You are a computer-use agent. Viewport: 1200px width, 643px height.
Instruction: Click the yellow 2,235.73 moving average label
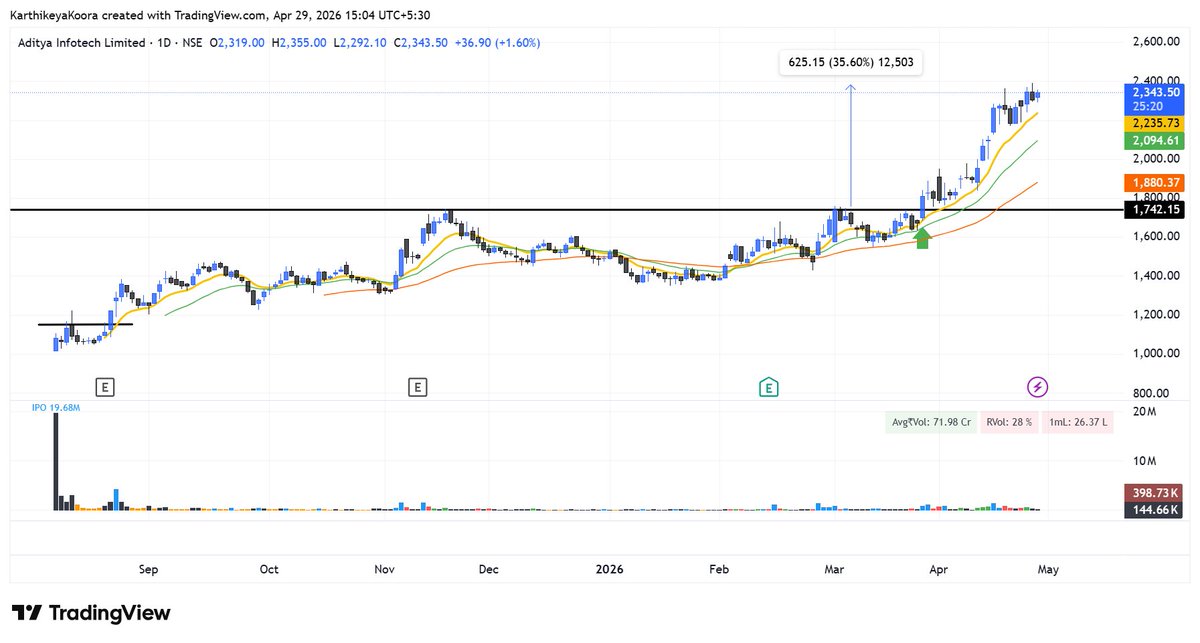tap(1154, 123)
